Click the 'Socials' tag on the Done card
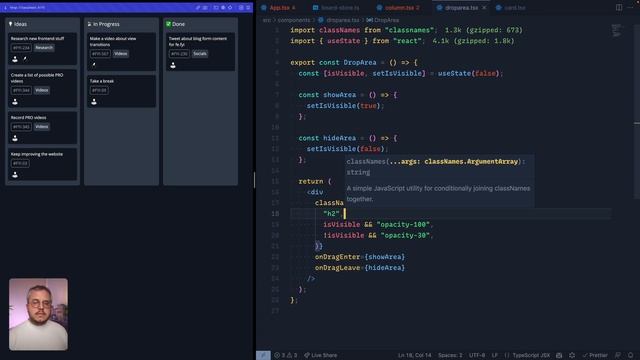Image resolution: width=640 pixels, height=360 pixels. click(x=200, y=53)
